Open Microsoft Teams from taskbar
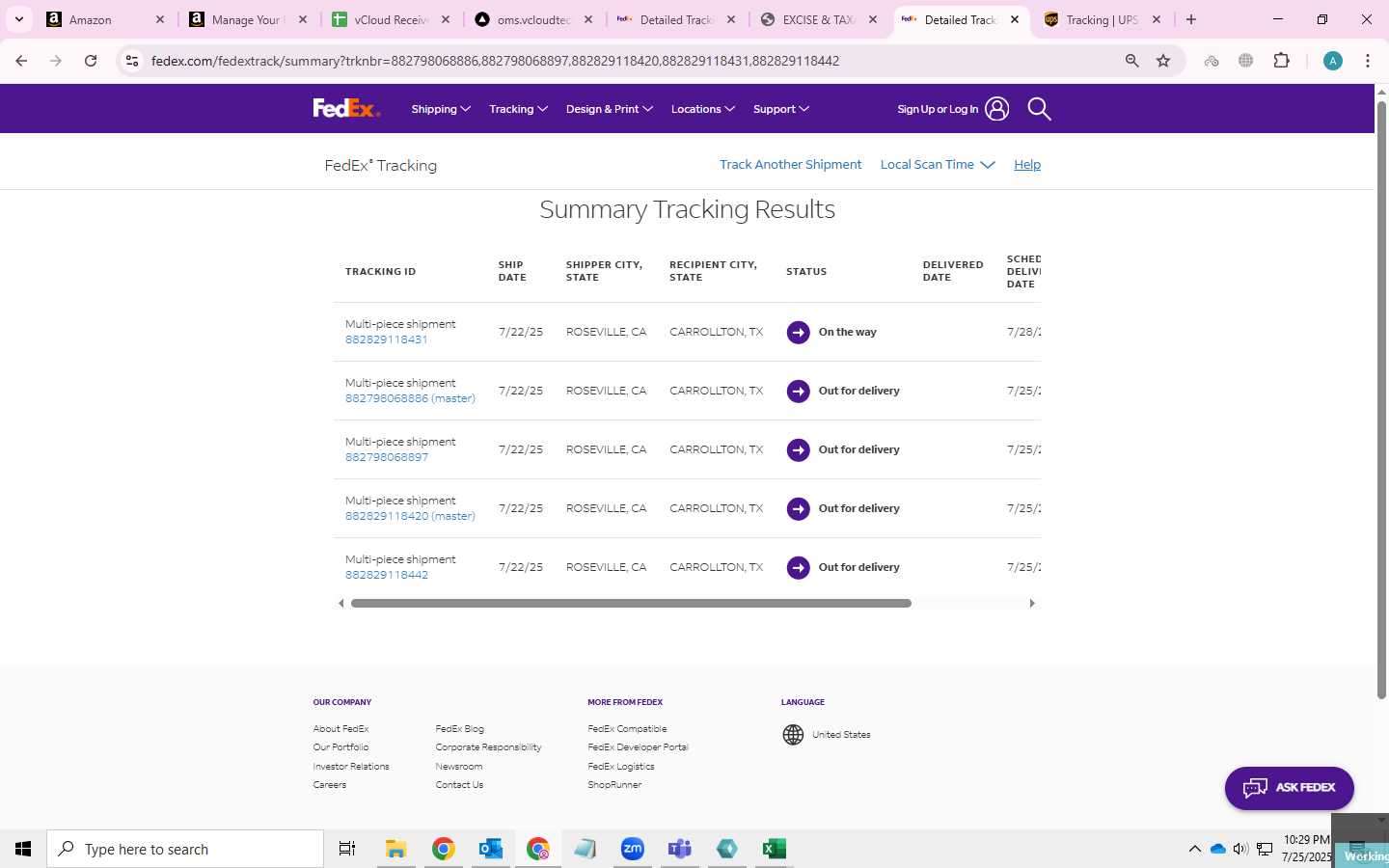 680,849
